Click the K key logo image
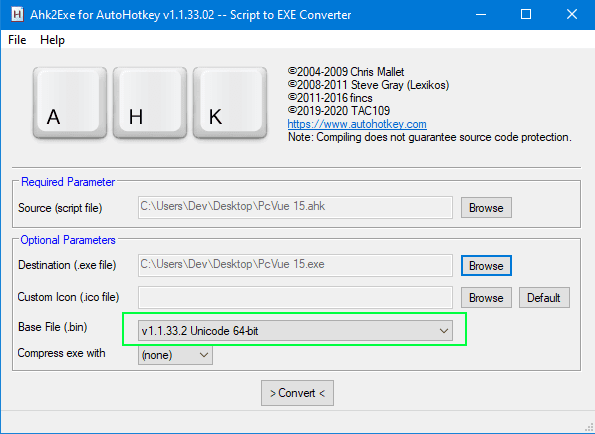 tap(230, 103)
